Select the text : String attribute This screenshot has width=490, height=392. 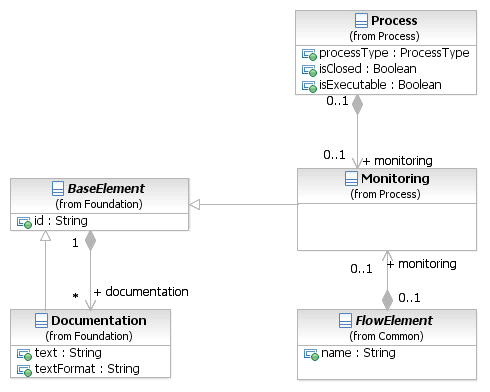point(59,353)
